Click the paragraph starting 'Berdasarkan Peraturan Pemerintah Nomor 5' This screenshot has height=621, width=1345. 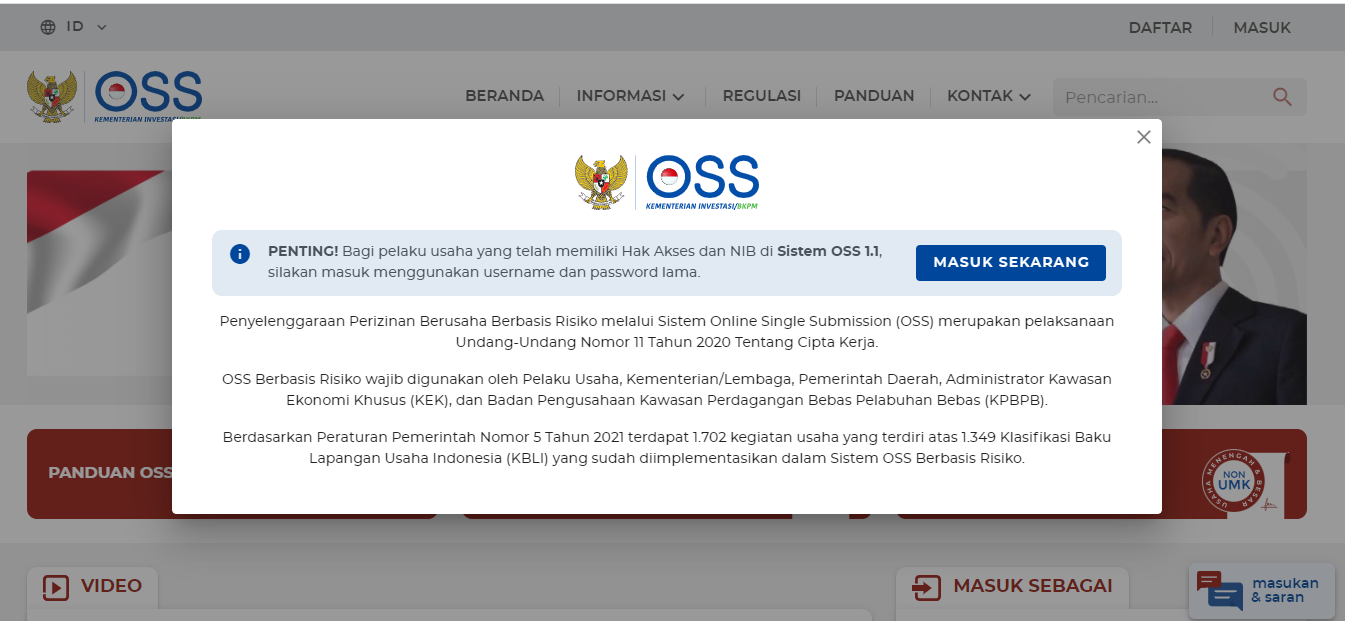667,448
